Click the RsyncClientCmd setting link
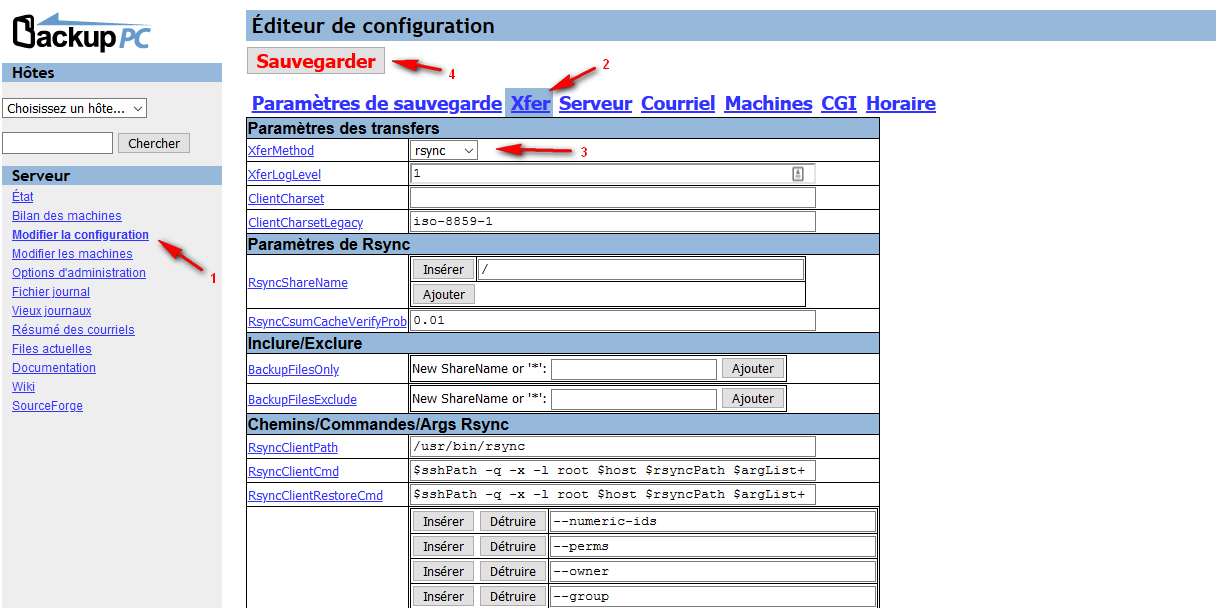Screen dimensions: 1228x608 tap(293, 471)
